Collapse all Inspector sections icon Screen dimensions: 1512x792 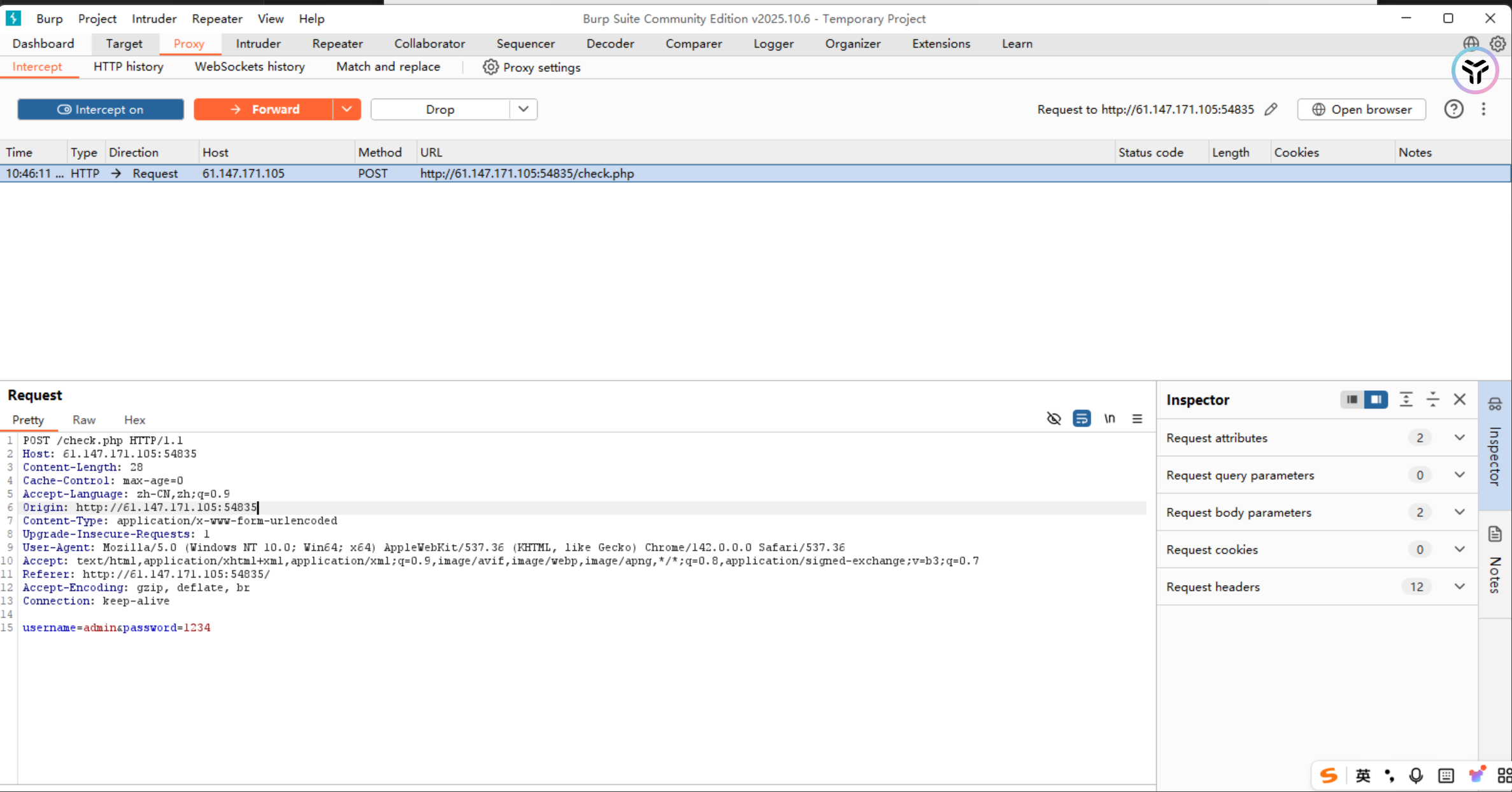click(1432, 399)
